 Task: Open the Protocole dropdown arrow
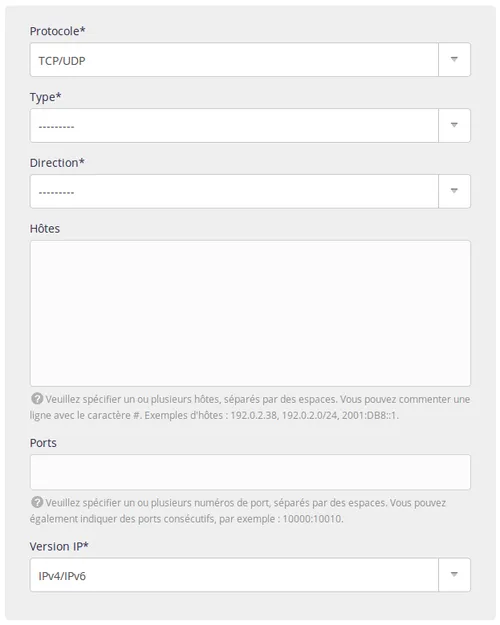point(454,59)
